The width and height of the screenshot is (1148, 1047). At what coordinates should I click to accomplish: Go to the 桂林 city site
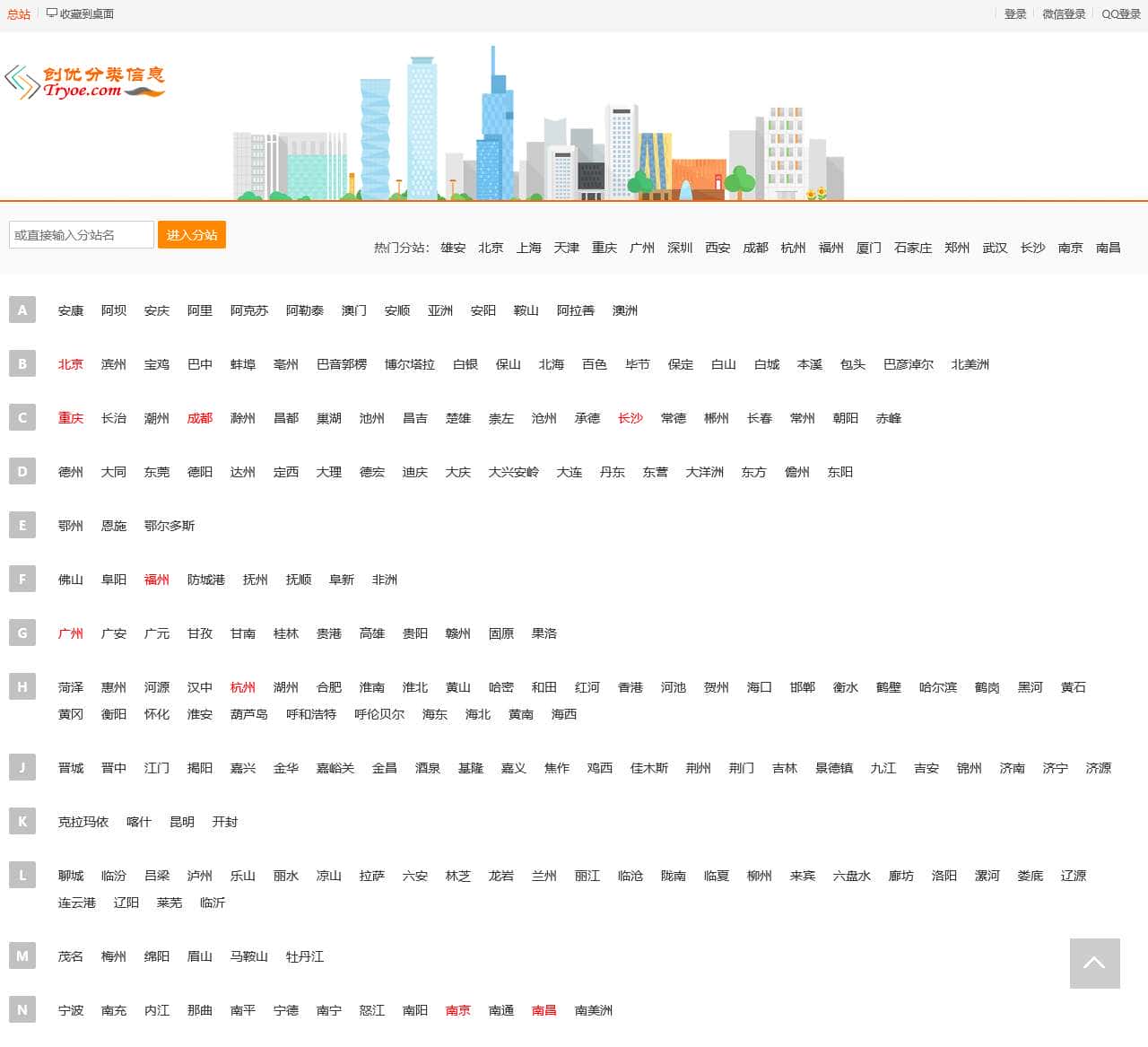(286, 633)
